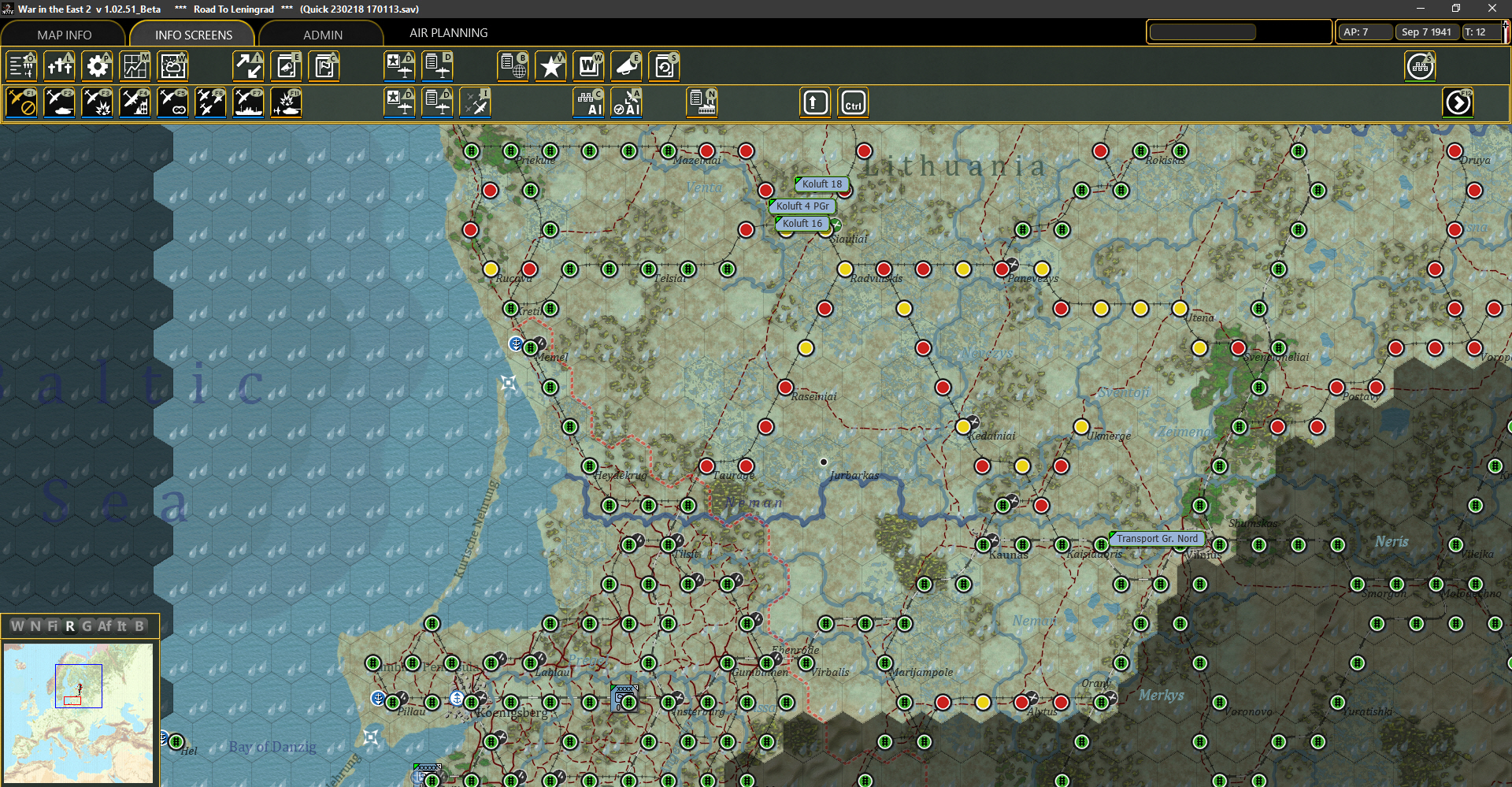Open the weather screen icon (W)
This screenshot has width=1512, height=787.
[173, 66]
